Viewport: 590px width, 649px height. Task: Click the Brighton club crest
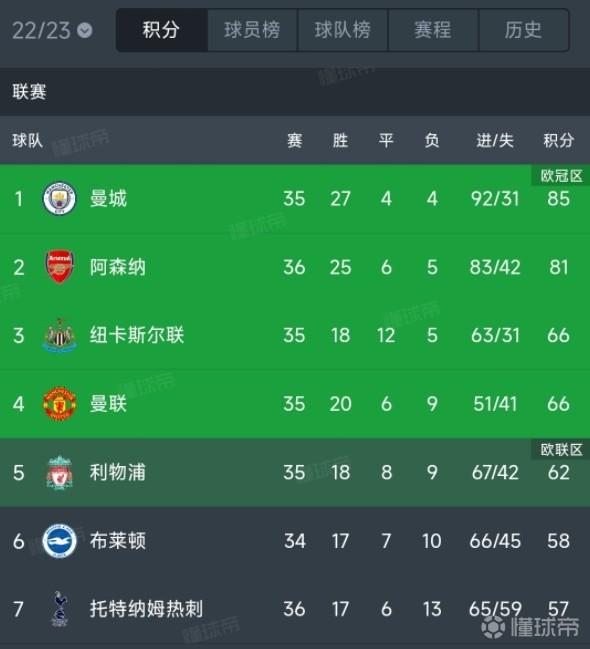pyautogui.click(x=60, y=541)
